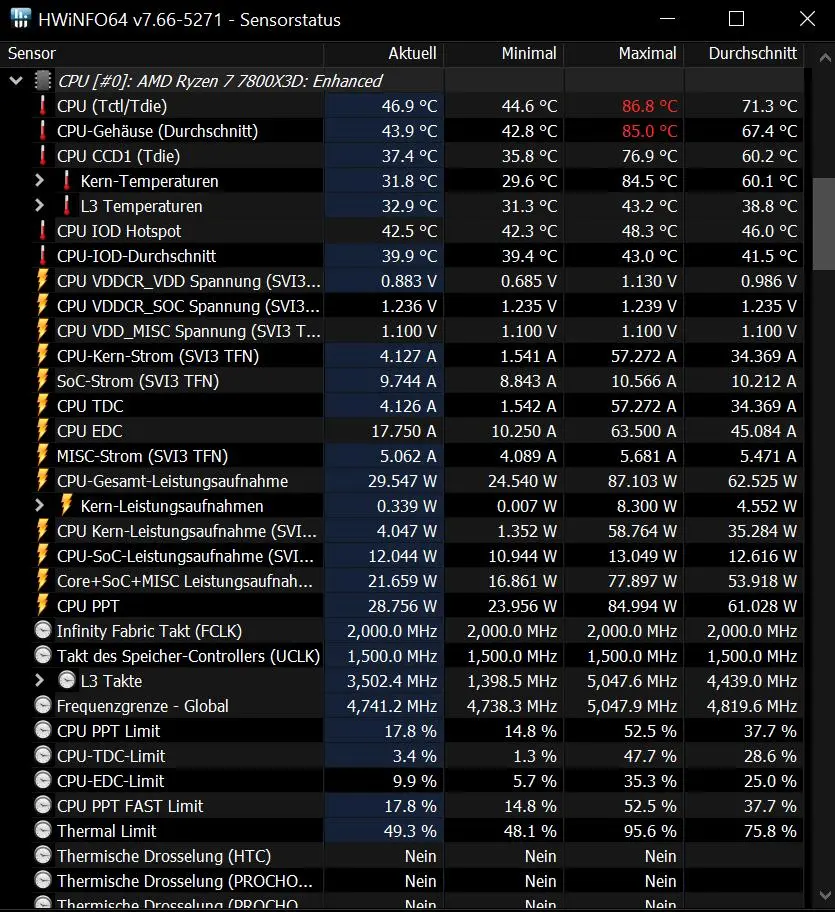Click the clock icon for Infinity Fabric Takt (FCLK)
This screenshot has height=912, width=835.
43,630
